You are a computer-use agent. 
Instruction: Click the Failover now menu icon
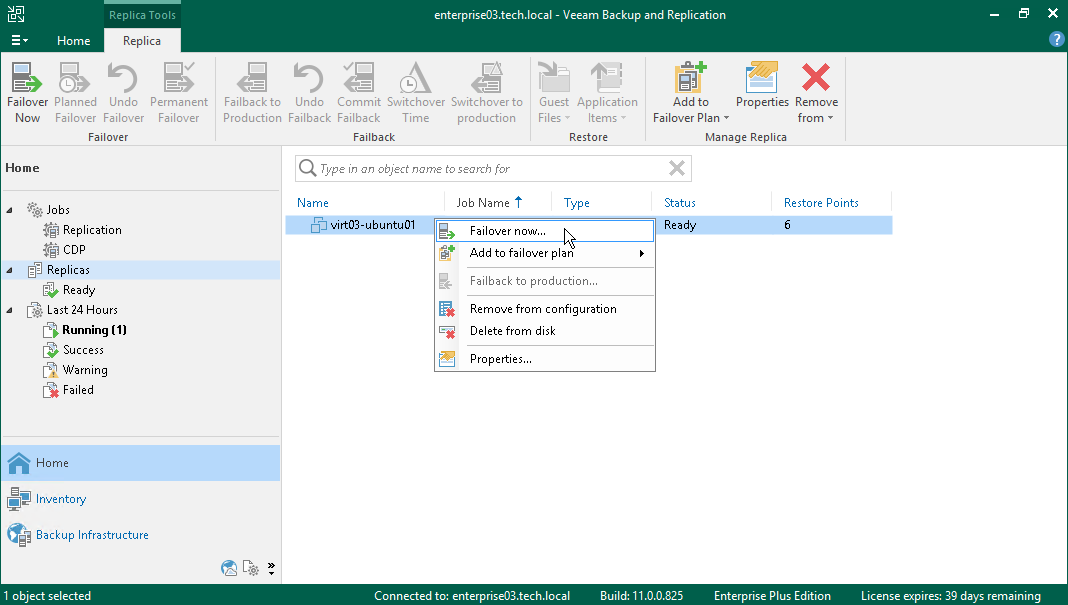447,232
